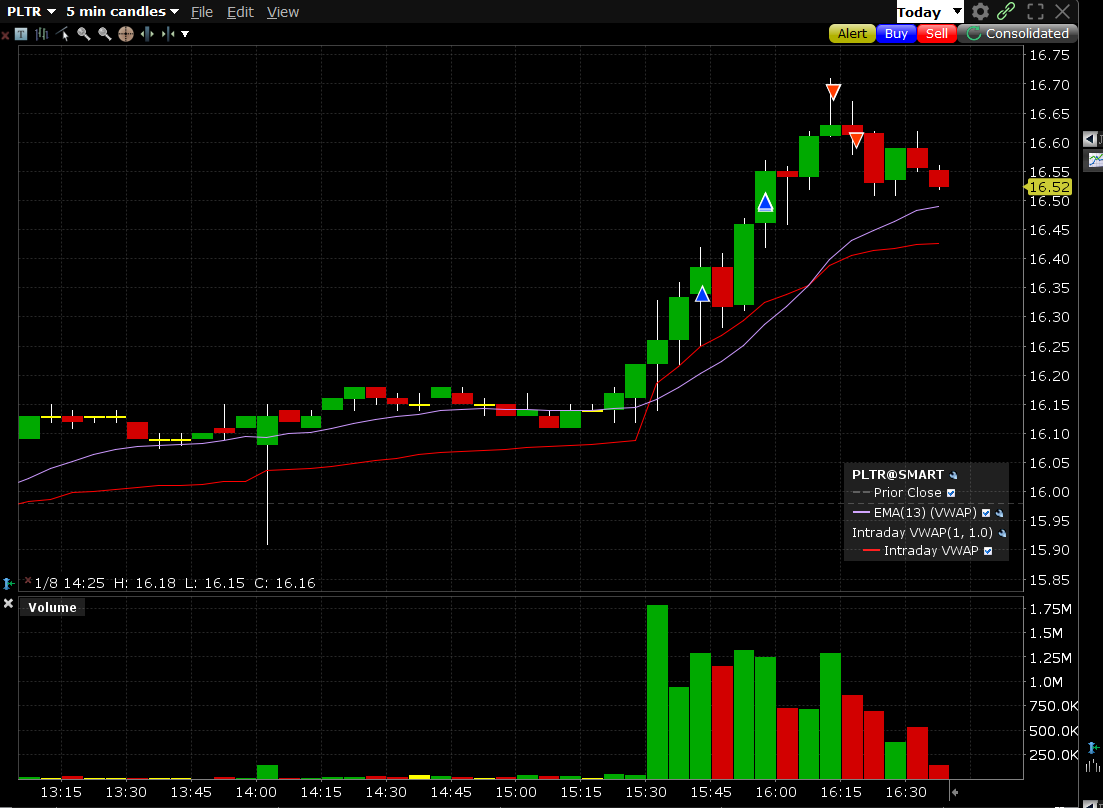Click the 16.00 price axis label
The height and width of the screenshot is (808, 1103).
(x=1049, y=492)
